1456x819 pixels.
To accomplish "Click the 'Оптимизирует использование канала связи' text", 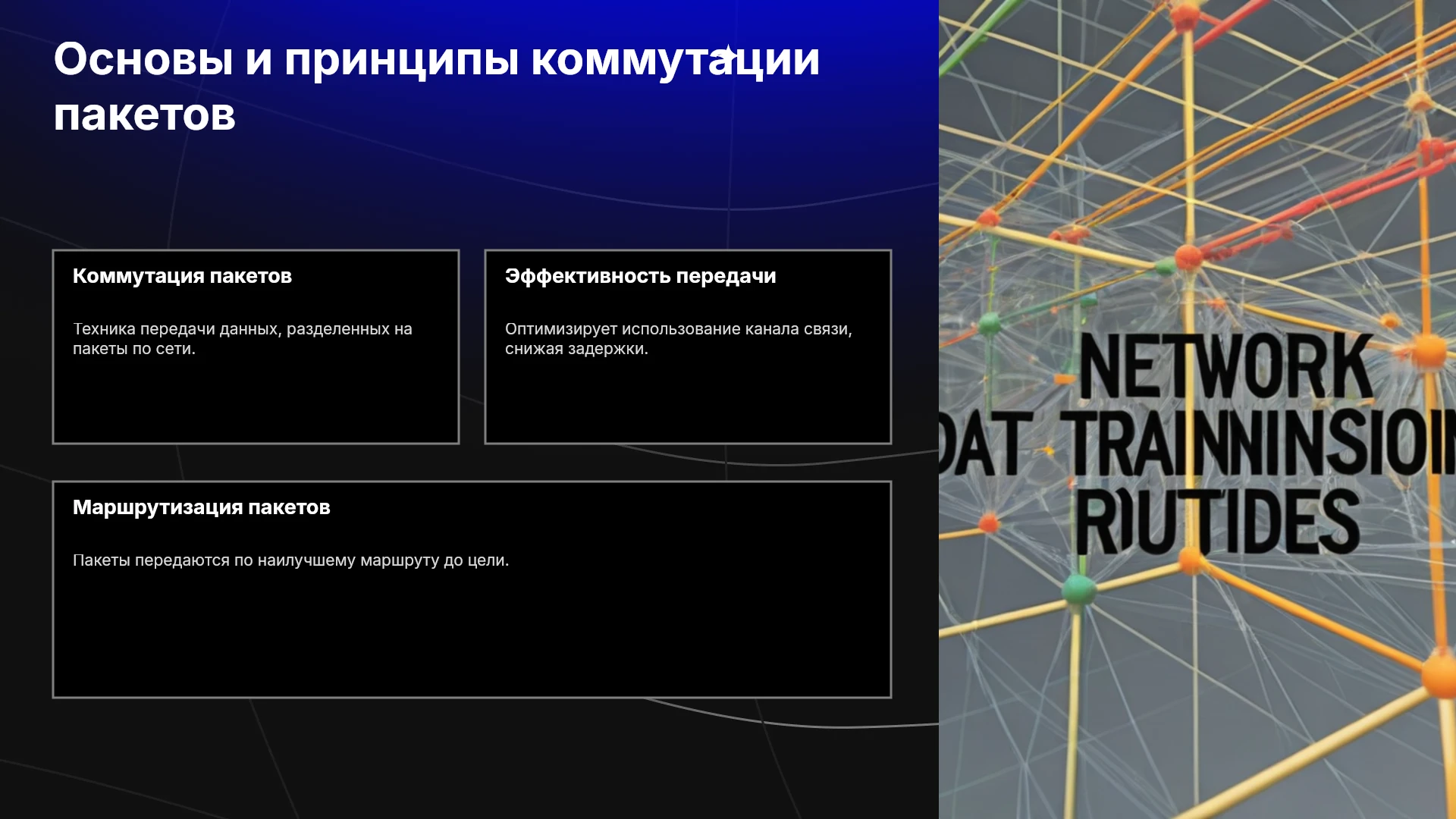I will click(679, 339).
